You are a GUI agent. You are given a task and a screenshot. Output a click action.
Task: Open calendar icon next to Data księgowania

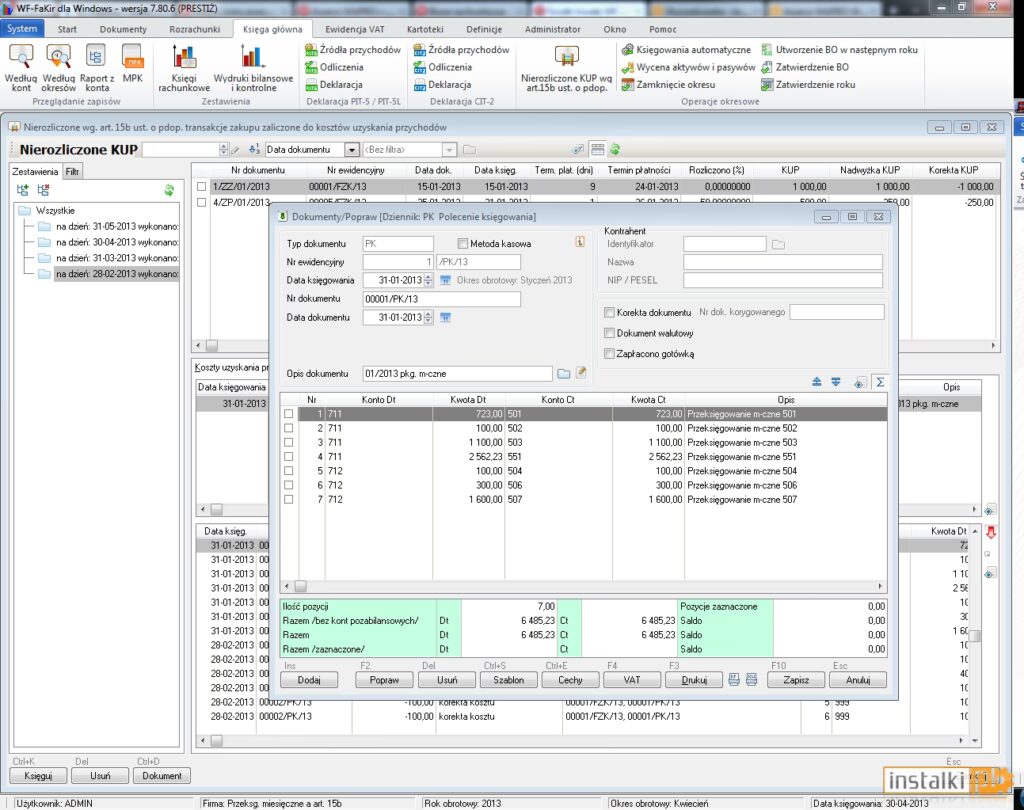point(446,280)
